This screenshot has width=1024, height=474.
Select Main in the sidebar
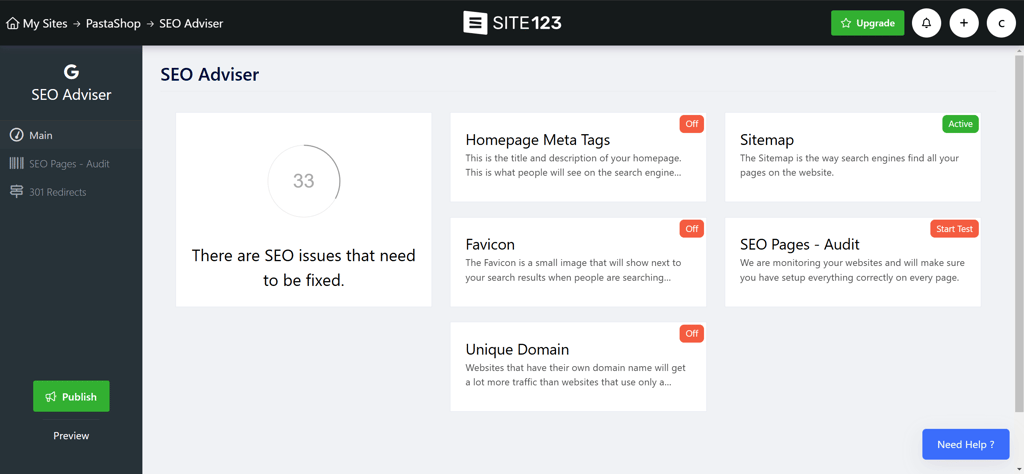click(x=71, y=135)
